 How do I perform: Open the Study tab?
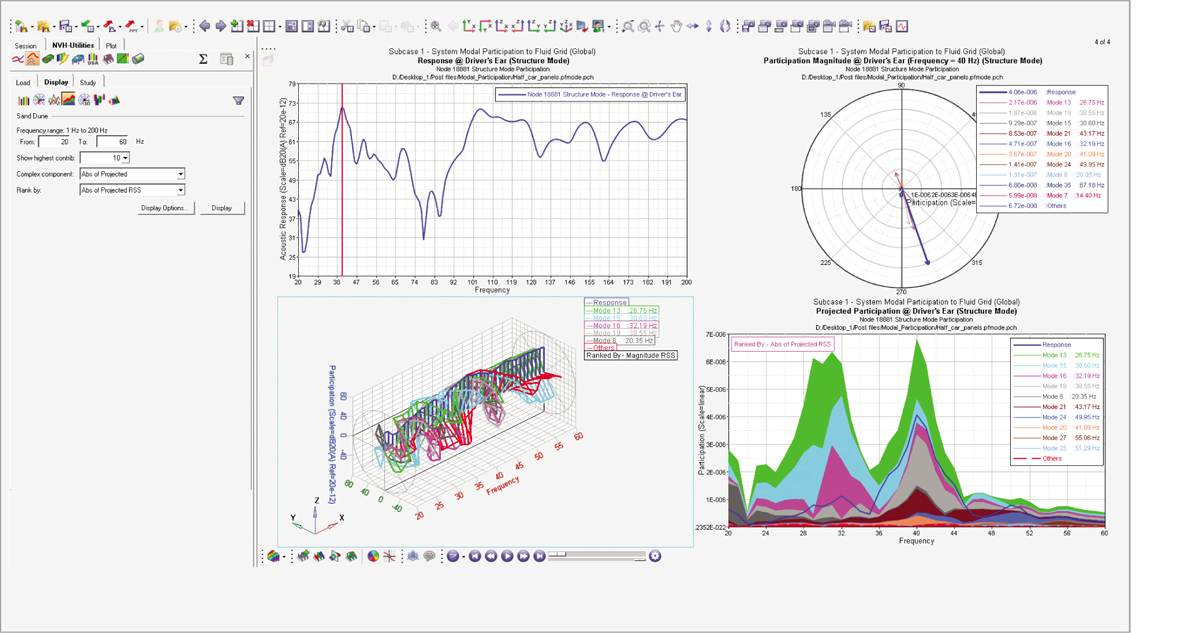[x=88, y=82]
